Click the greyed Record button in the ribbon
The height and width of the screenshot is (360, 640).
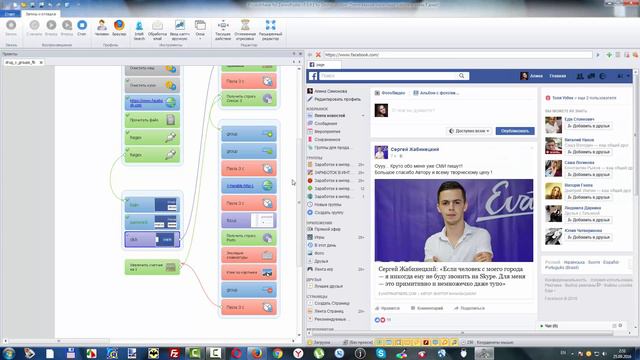[11, 25]
